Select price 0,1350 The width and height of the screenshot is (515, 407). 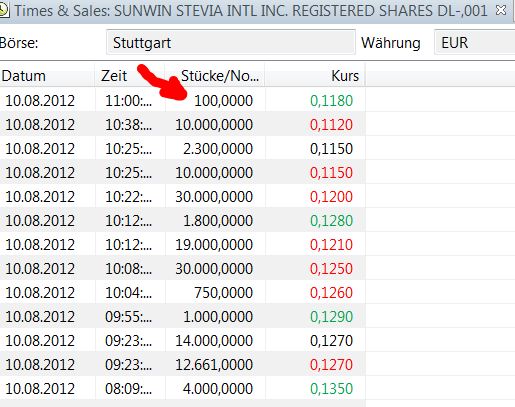pos(331,389)
